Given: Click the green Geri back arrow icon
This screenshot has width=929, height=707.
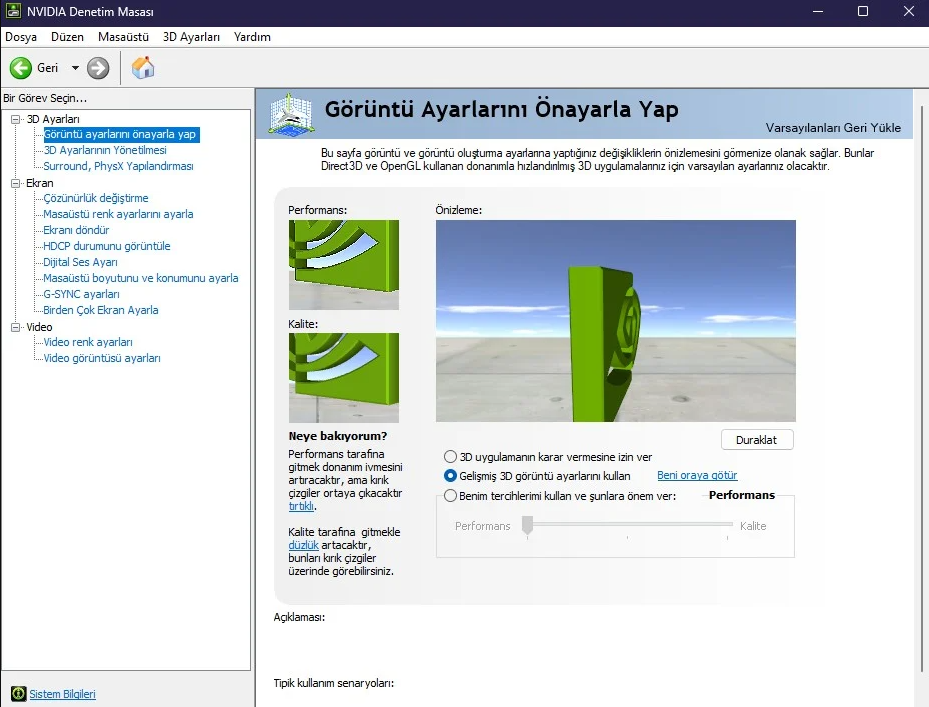Looking at the screenshot, I should [x=21, y=68].
